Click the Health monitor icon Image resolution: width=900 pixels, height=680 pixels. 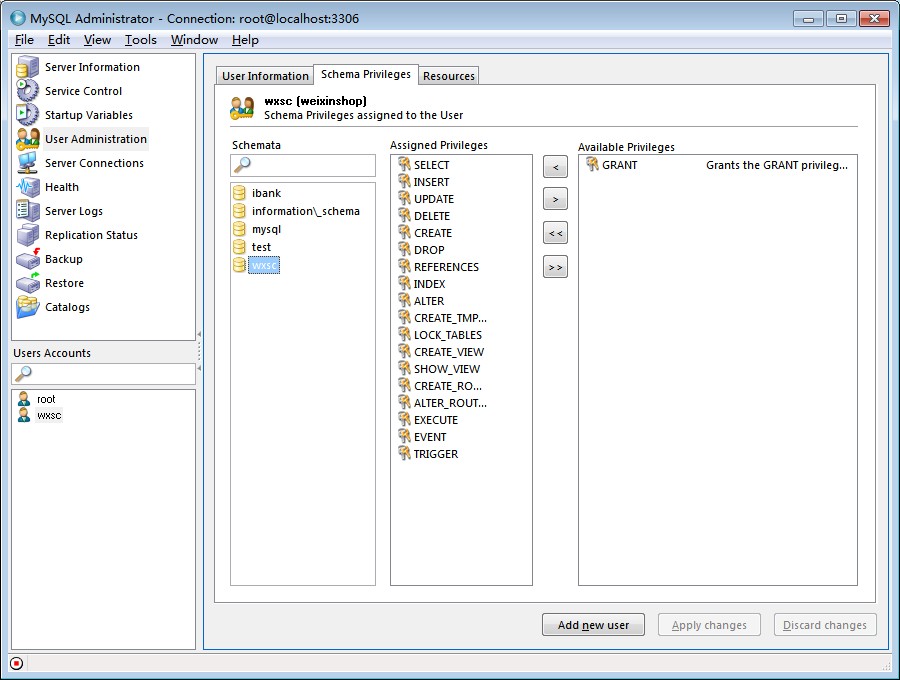click(27, 187)
